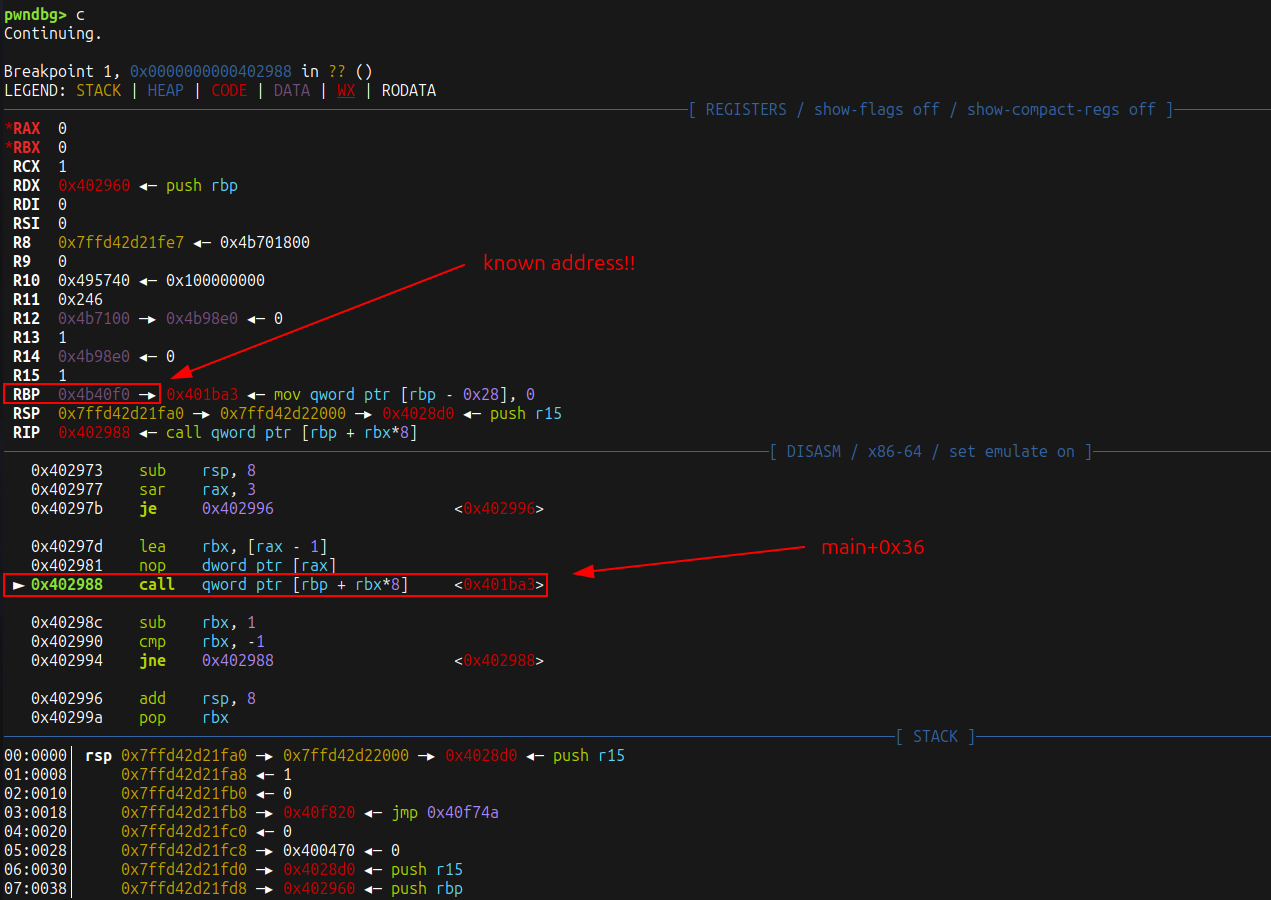The height and width of the screenshot is (900, 1271).
Task: Click the RDX register value 0x402960
Action: pos(93,185)
